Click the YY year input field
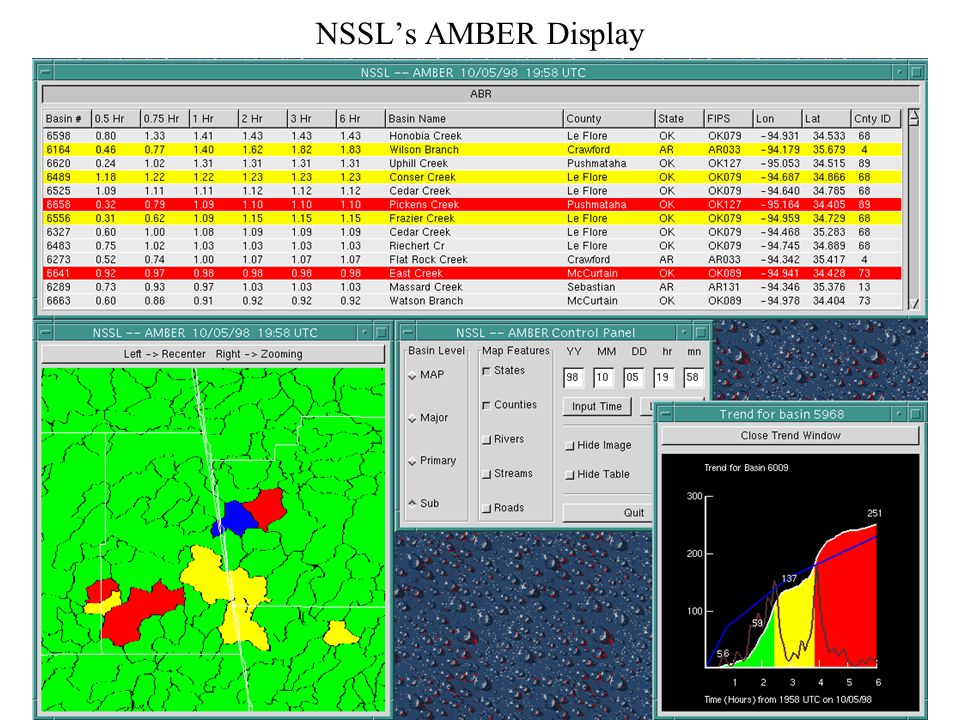Image resolution: width=960 pixels, height=720 pixels. pos(574,377)
